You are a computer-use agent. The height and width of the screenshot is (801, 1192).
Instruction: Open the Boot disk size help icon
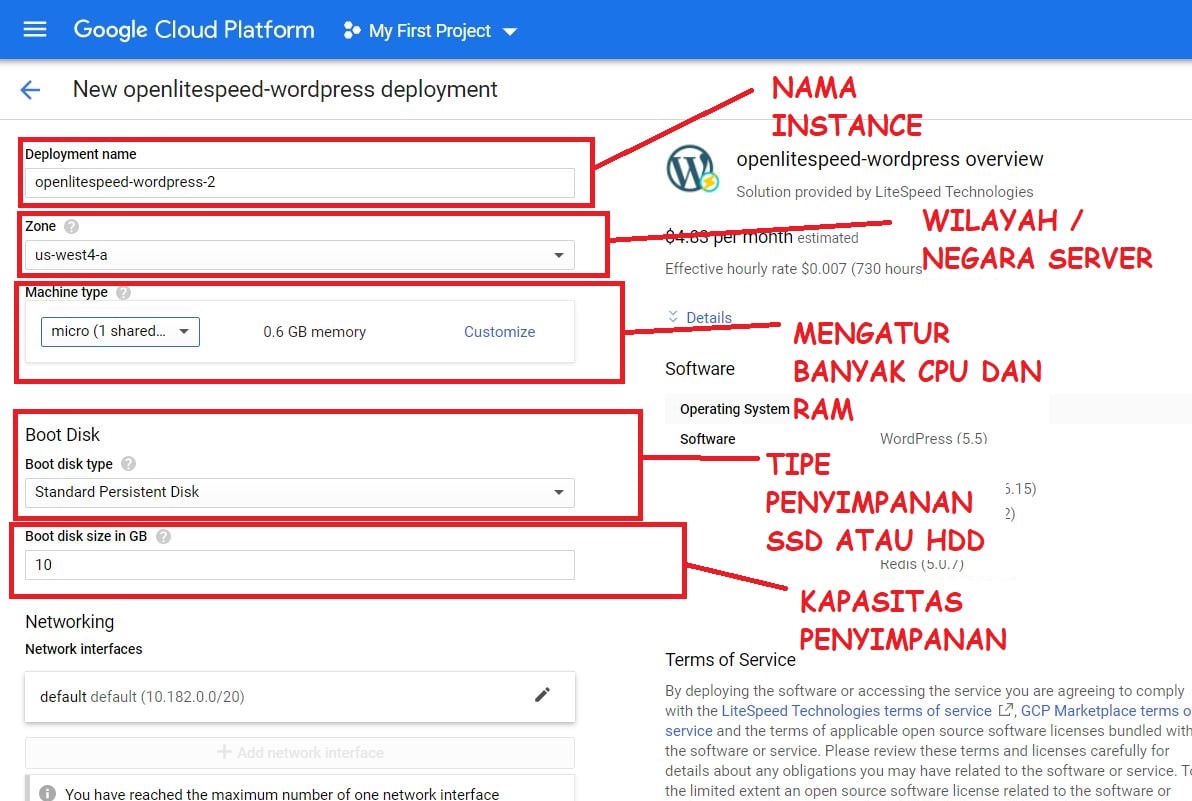tap(163, 537)
